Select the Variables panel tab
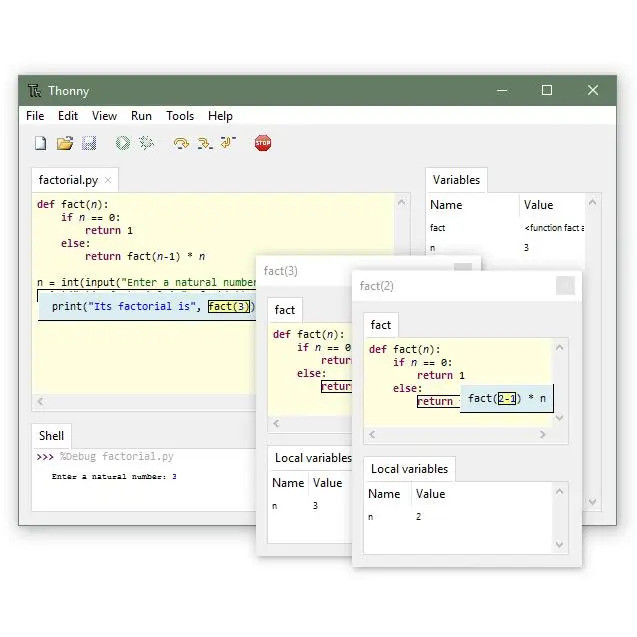This screenshot has height=637, width=637. click(x=456, y=180)
